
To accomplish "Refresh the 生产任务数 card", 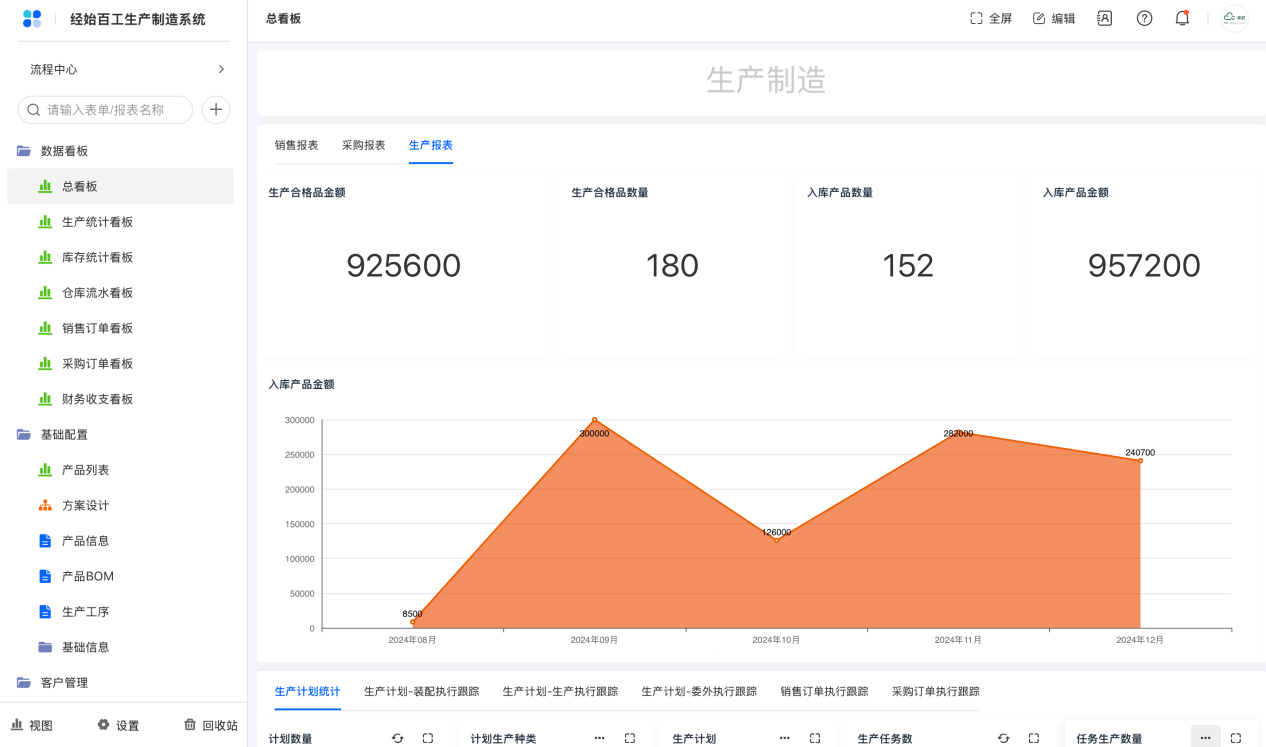I will 1003,738.
